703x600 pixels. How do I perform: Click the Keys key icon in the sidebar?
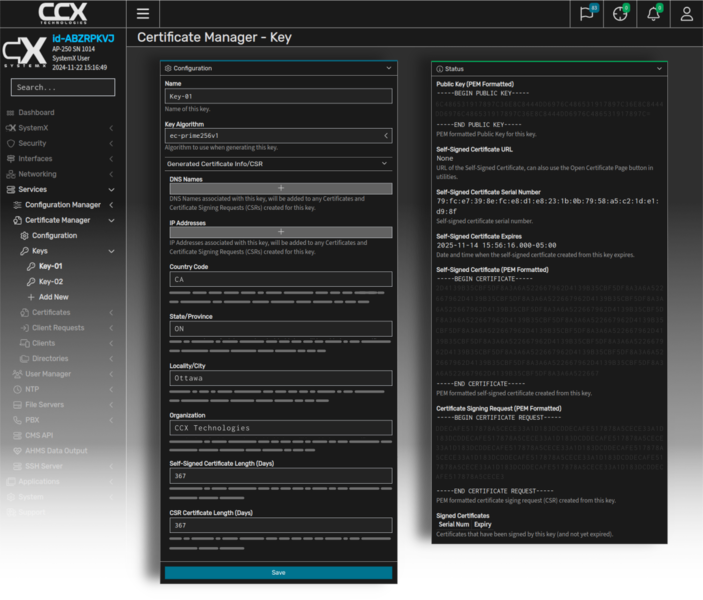click(24, 251)
